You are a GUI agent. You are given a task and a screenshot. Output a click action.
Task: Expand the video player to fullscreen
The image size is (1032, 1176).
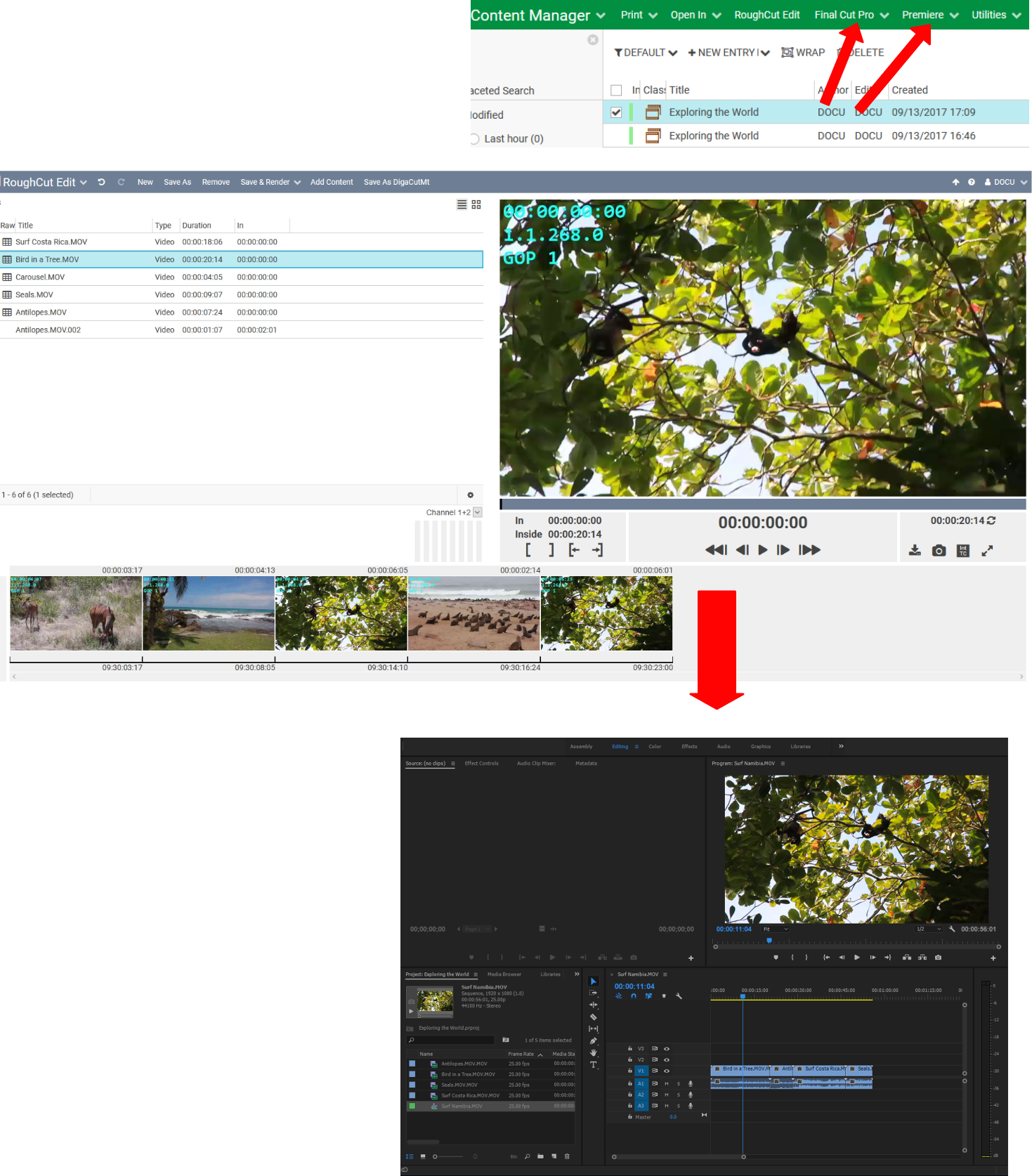coord(987,551)
